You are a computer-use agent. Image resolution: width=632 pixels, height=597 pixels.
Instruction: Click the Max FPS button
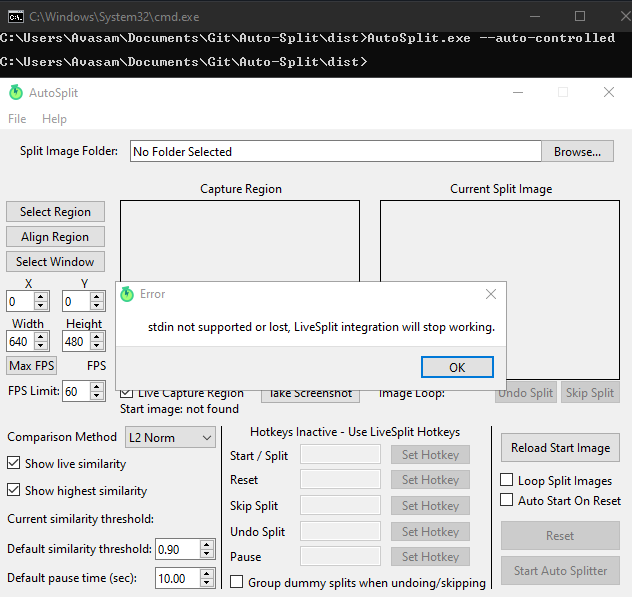pos(31,366)
